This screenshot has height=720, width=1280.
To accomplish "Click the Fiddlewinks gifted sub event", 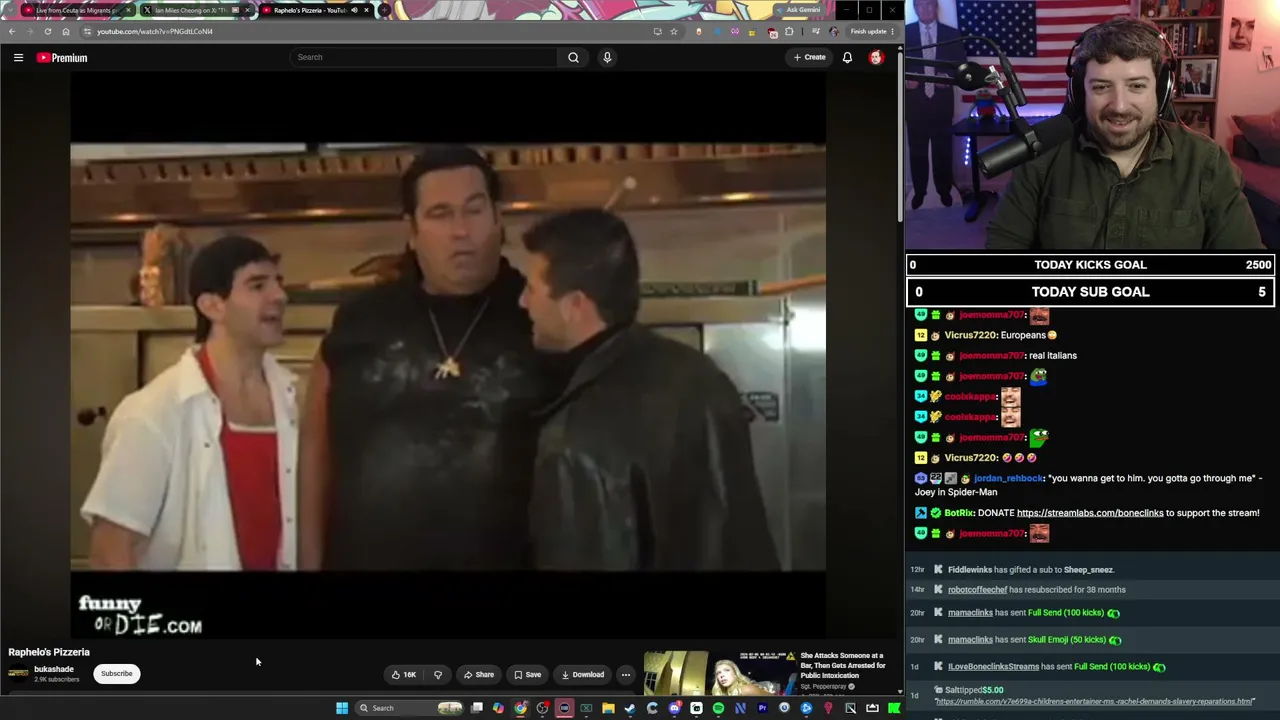I will click(1030, 570).
